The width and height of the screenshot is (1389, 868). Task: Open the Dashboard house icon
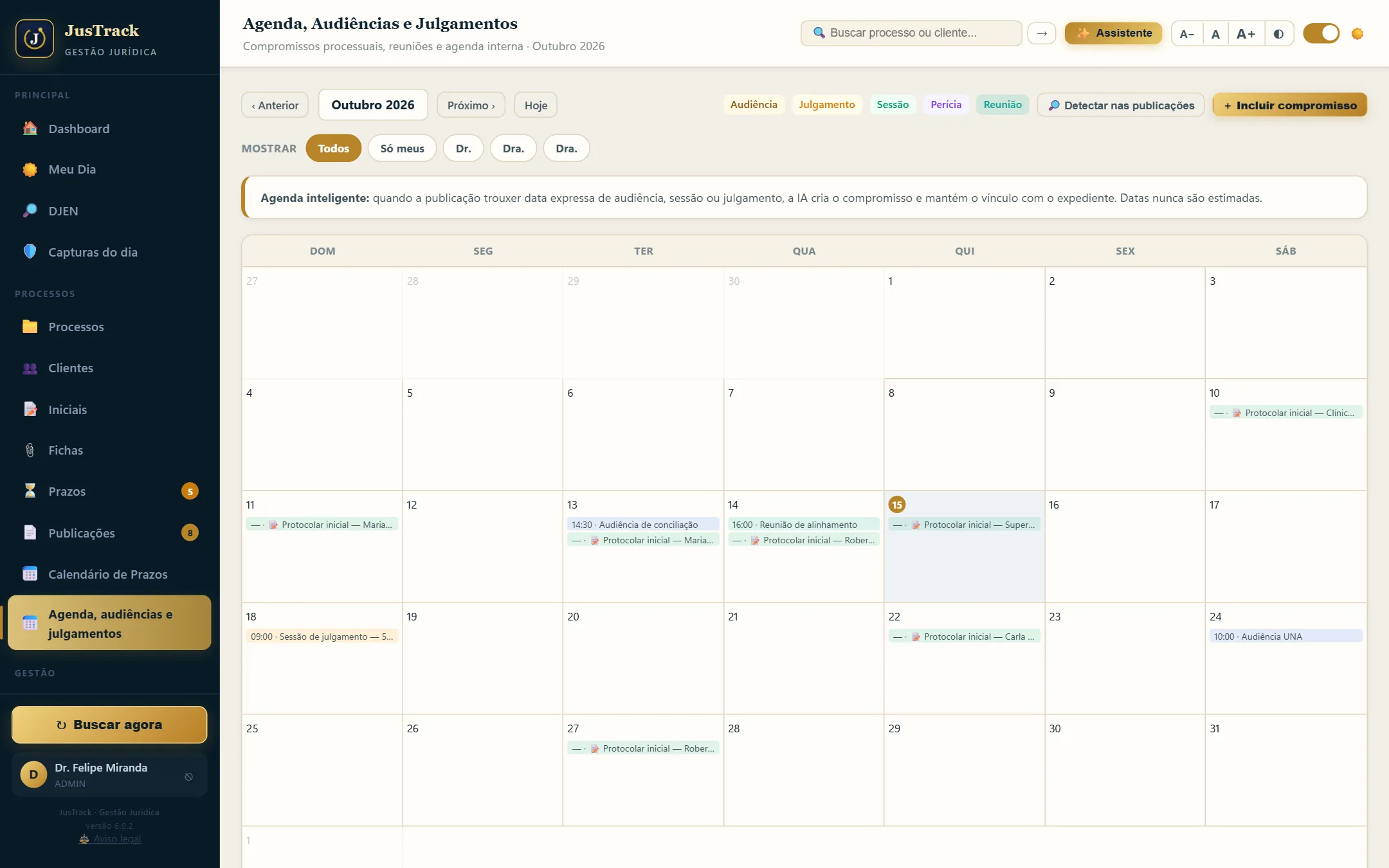tap(30, 129)
